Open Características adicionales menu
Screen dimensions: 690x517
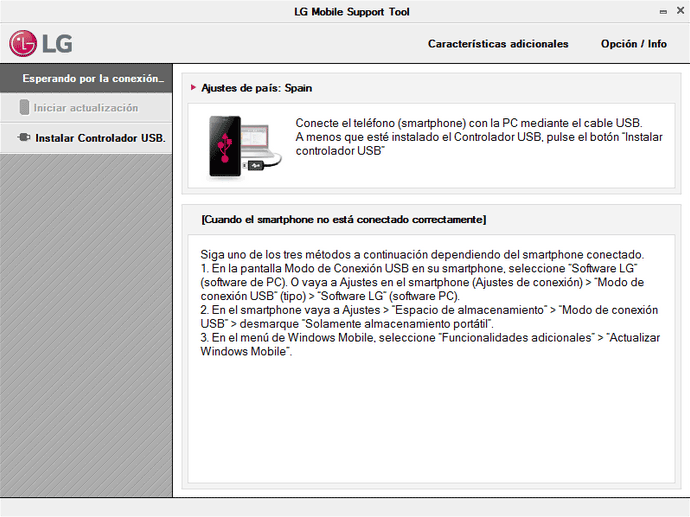498,44
